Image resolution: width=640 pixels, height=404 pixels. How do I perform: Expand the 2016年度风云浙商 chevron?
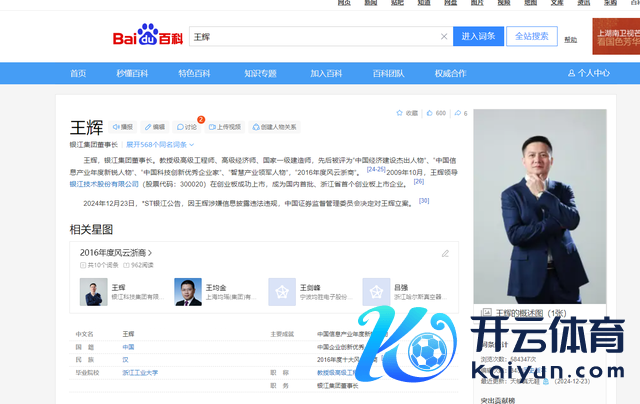pyautogui.click(x=150, y=253)
